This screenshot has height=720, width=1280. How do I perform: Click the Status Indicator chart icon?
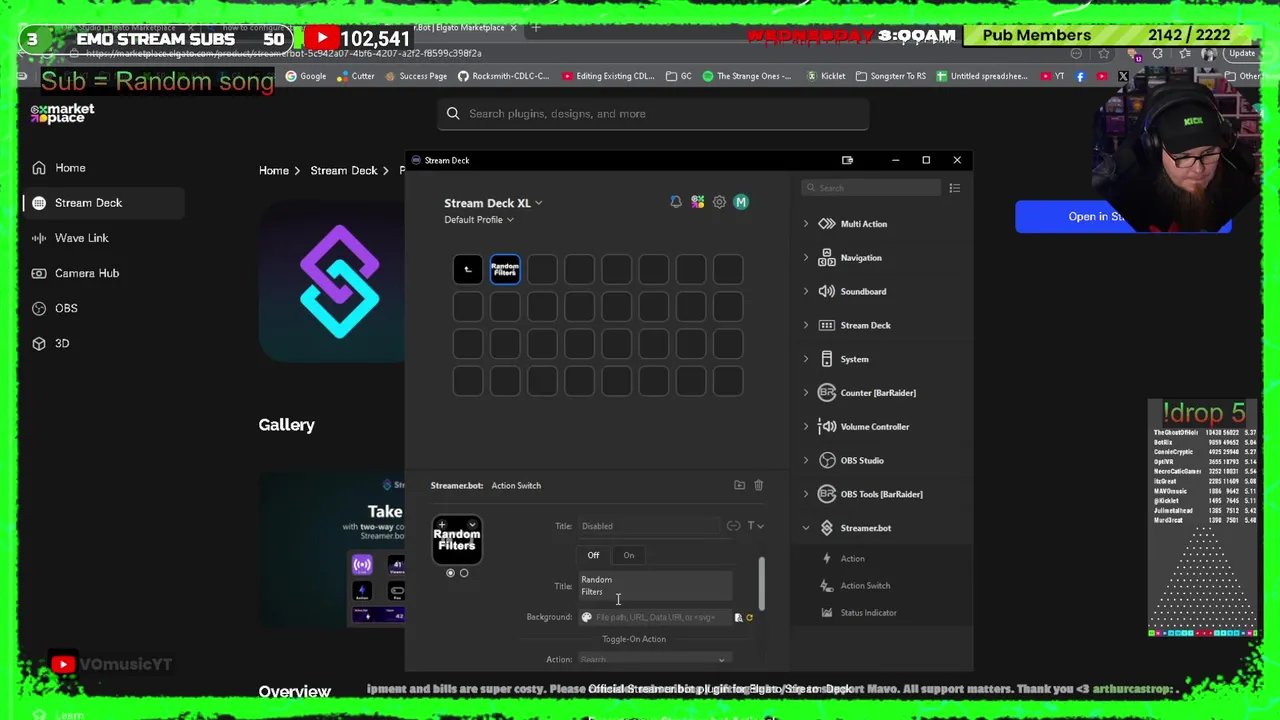[827, 613]
